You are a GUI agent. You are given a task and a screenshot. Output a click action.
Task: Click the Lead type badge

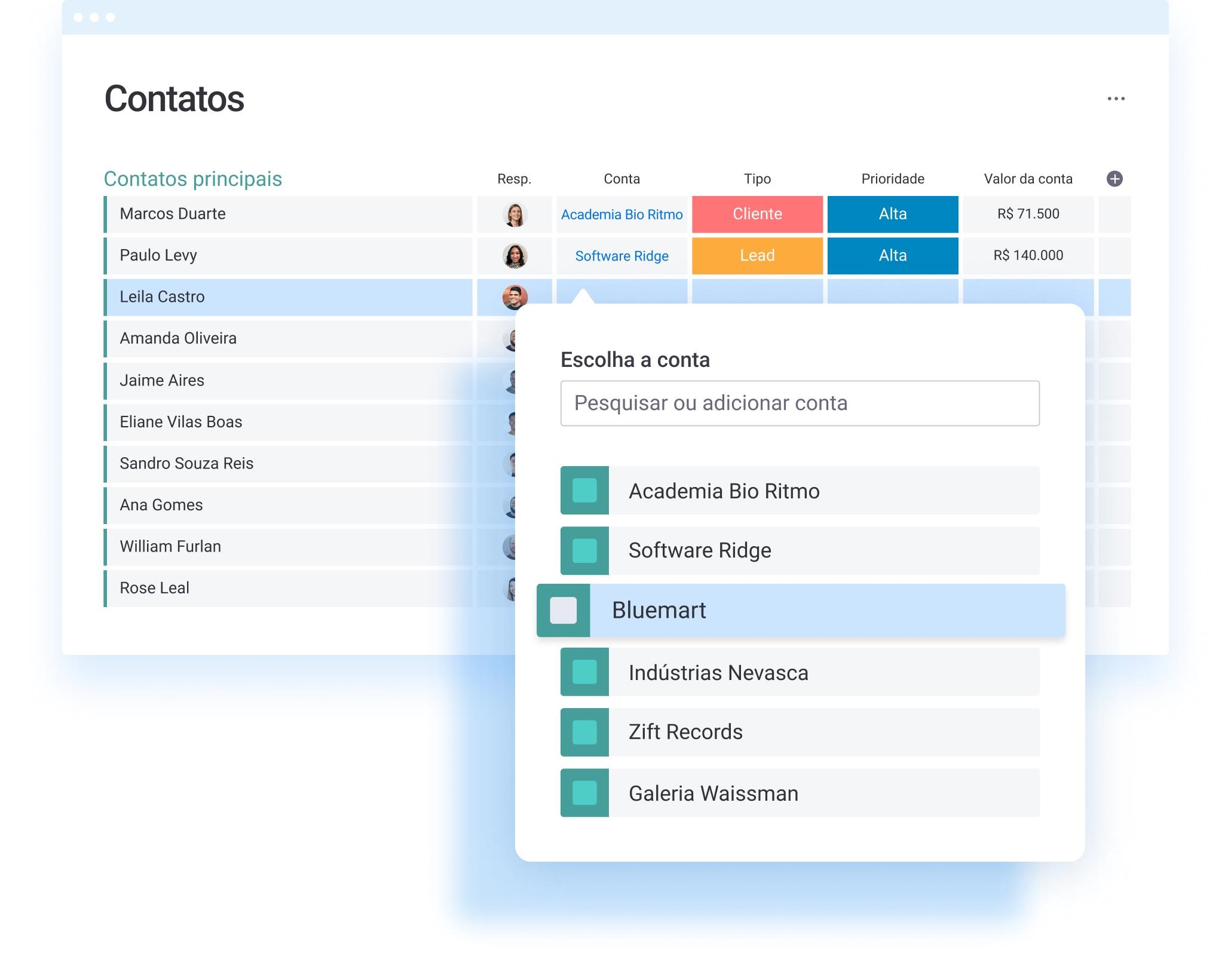[756, 256]
